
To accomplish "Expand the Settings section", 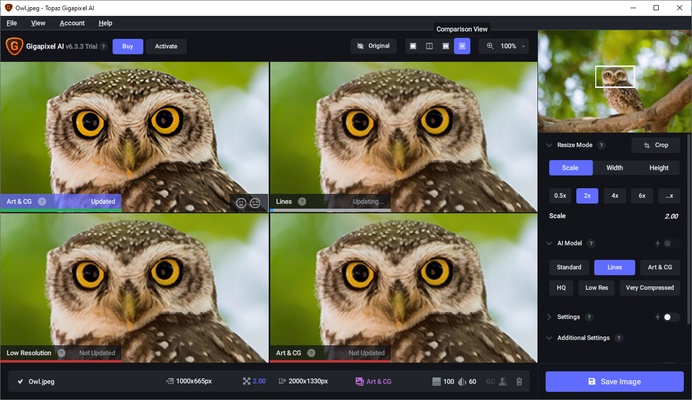I will pyautogui.click(x=549, y=317).
